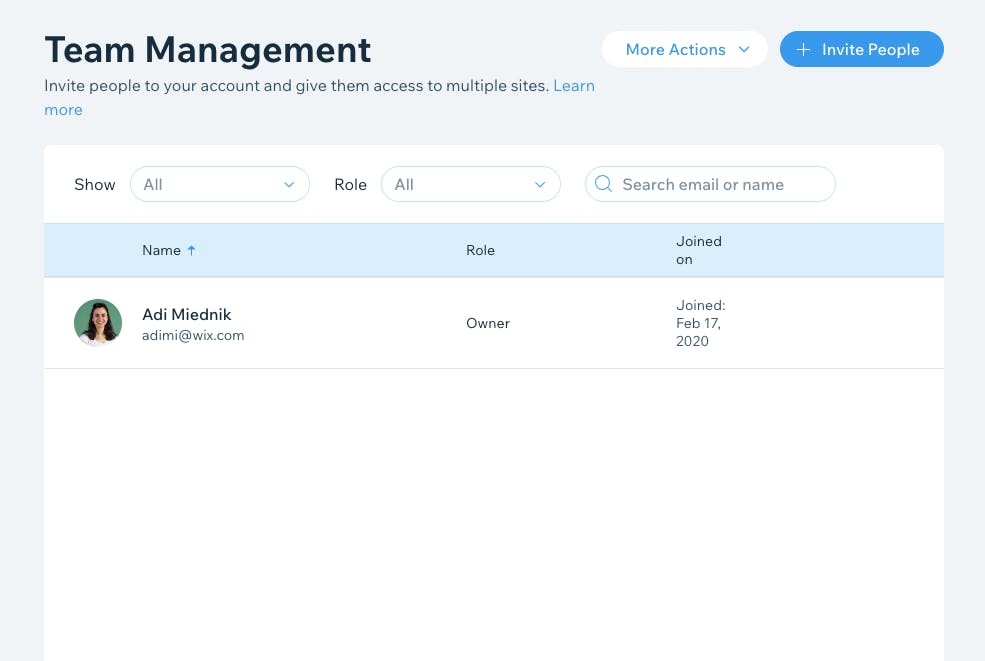Image resolution: width=985 pixels, height=661 pixels.
Task: Click the Role column header
Action: (480, 250)
